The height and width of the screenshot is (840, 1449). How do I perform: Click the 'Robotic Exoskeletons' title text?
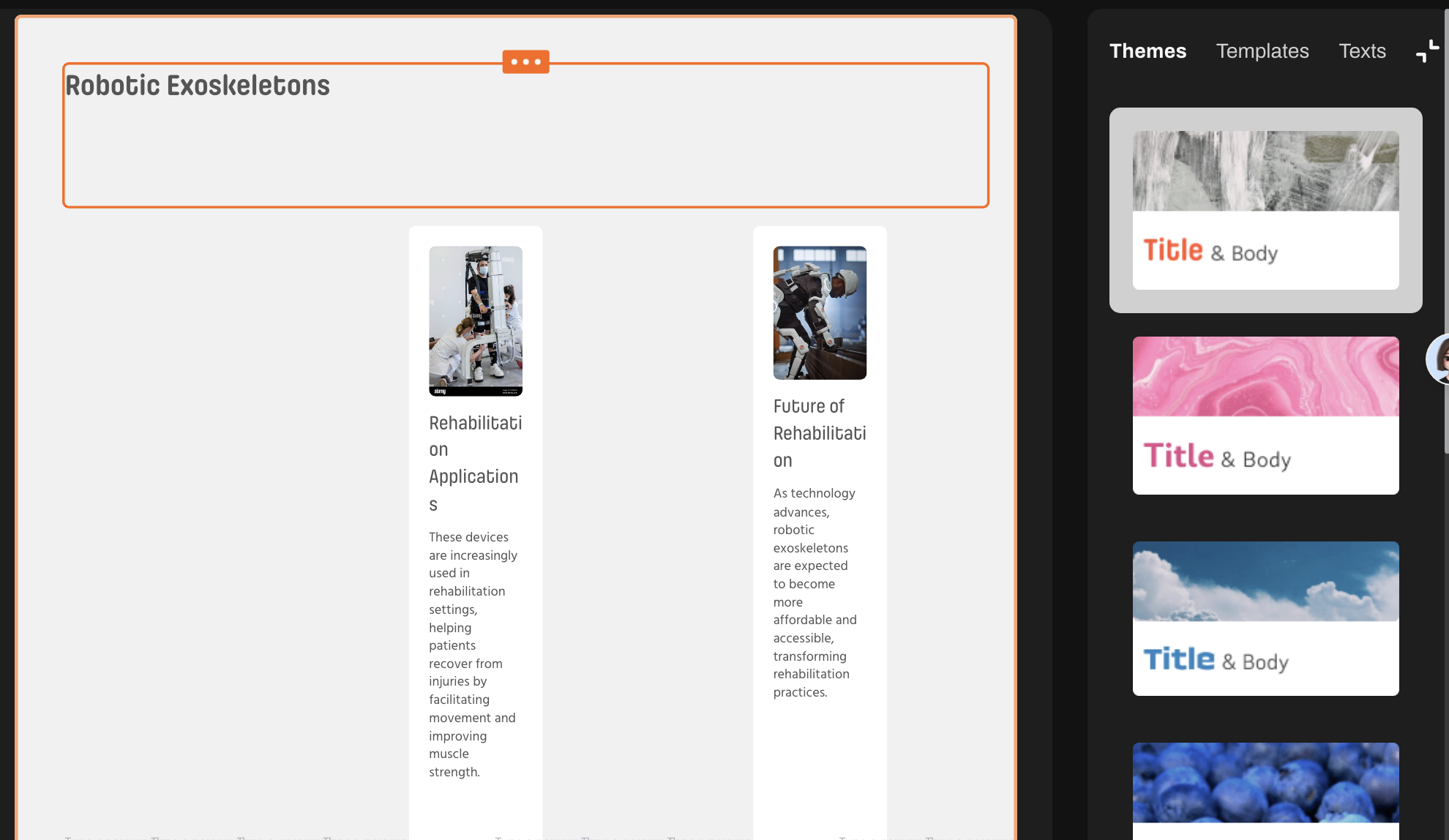click(198, 86)
